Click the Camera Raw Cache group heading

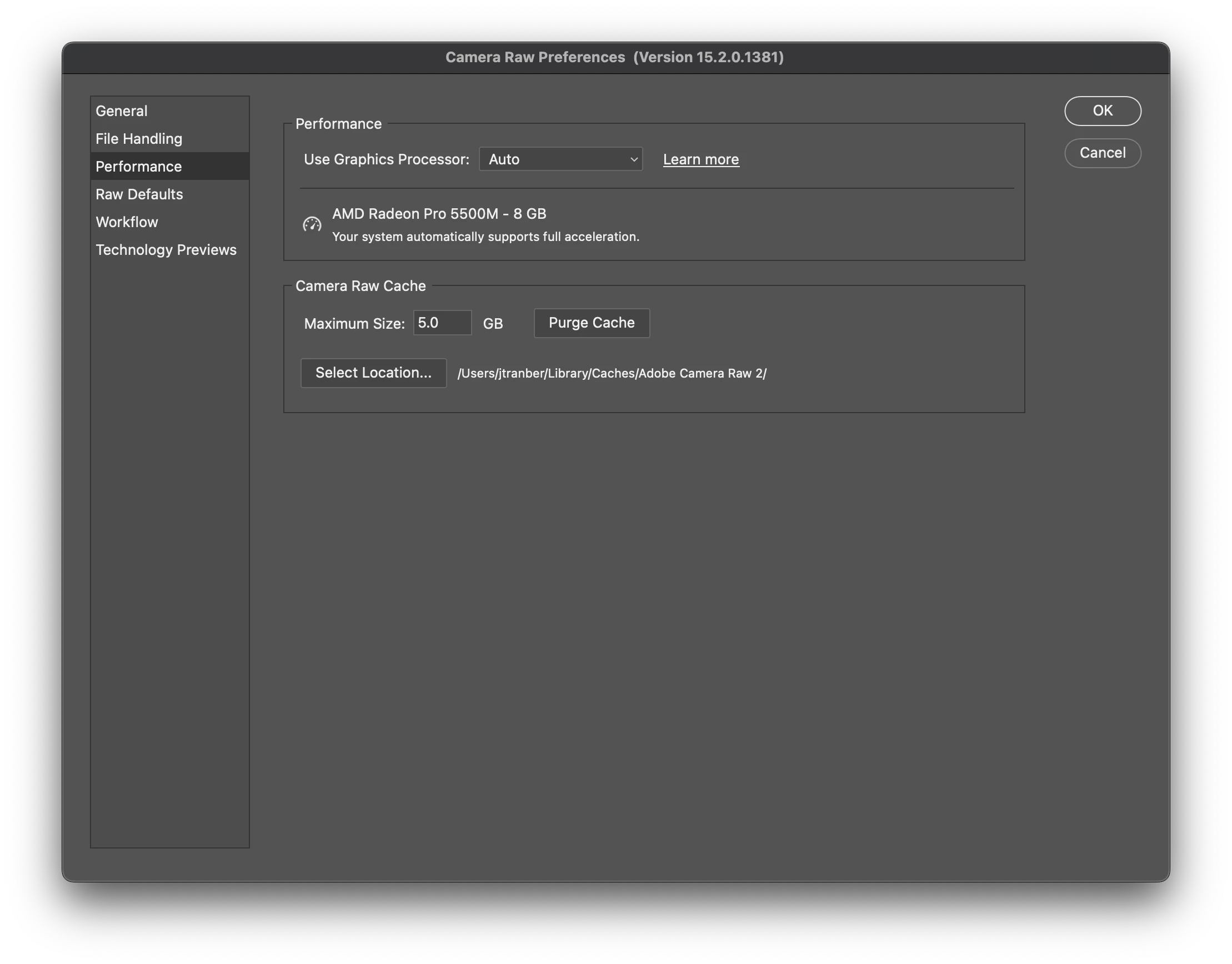360,286
